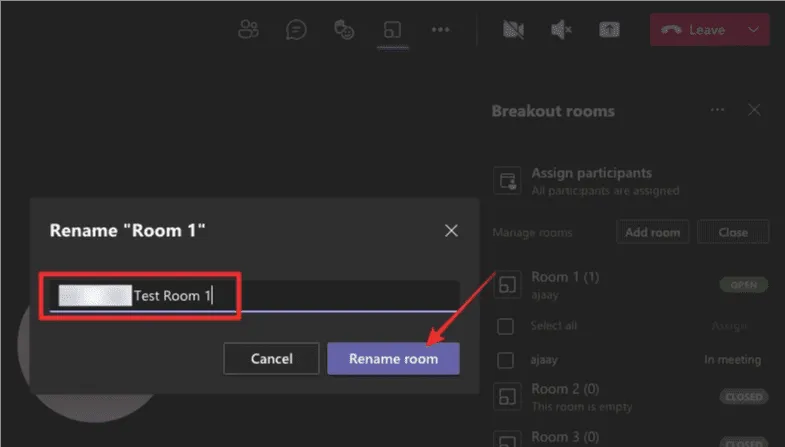Image resolution: width=785 pixels, height=447 pixels.
Task: Open Breakout rooms panel more options
Action: tap(717, 110)
